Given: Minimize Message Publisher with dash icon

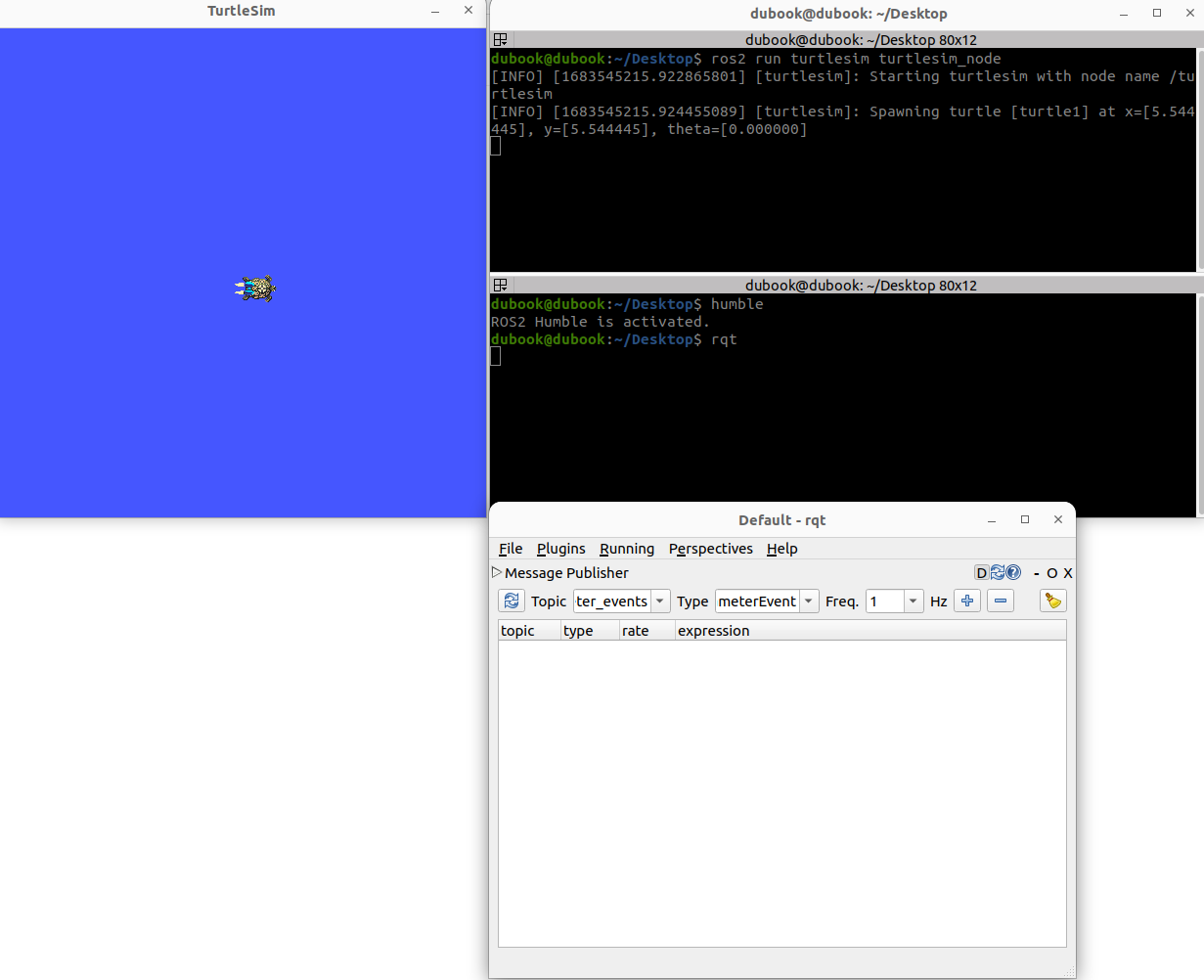Looking at the screenshot, I should pos(1037,573).
